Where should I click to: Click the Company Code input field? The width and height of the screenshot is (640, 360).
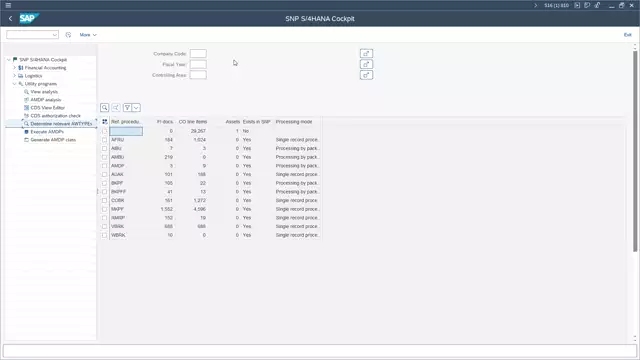(198, 53)
